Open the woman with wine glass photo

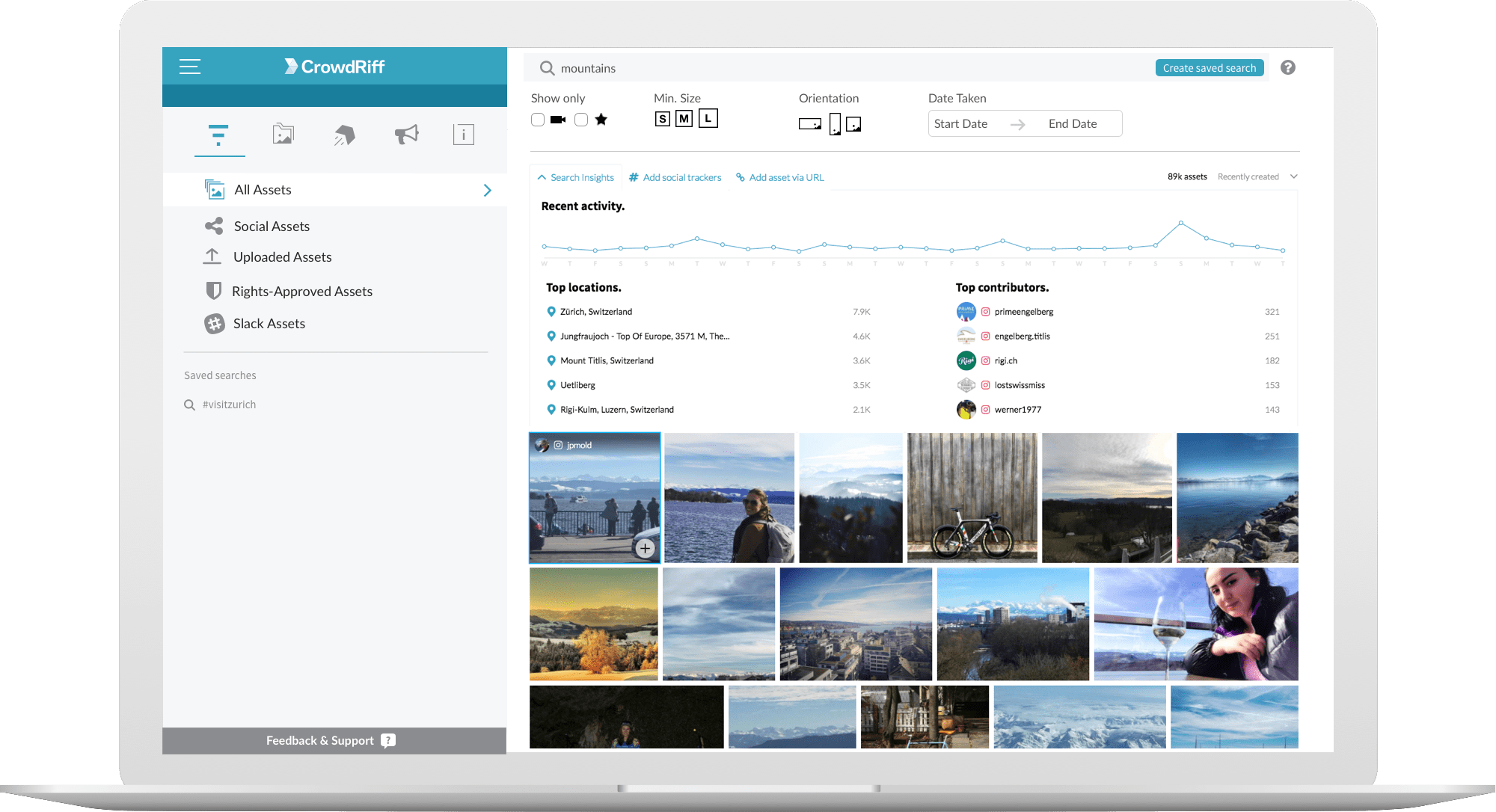[x=1196, y=624]
